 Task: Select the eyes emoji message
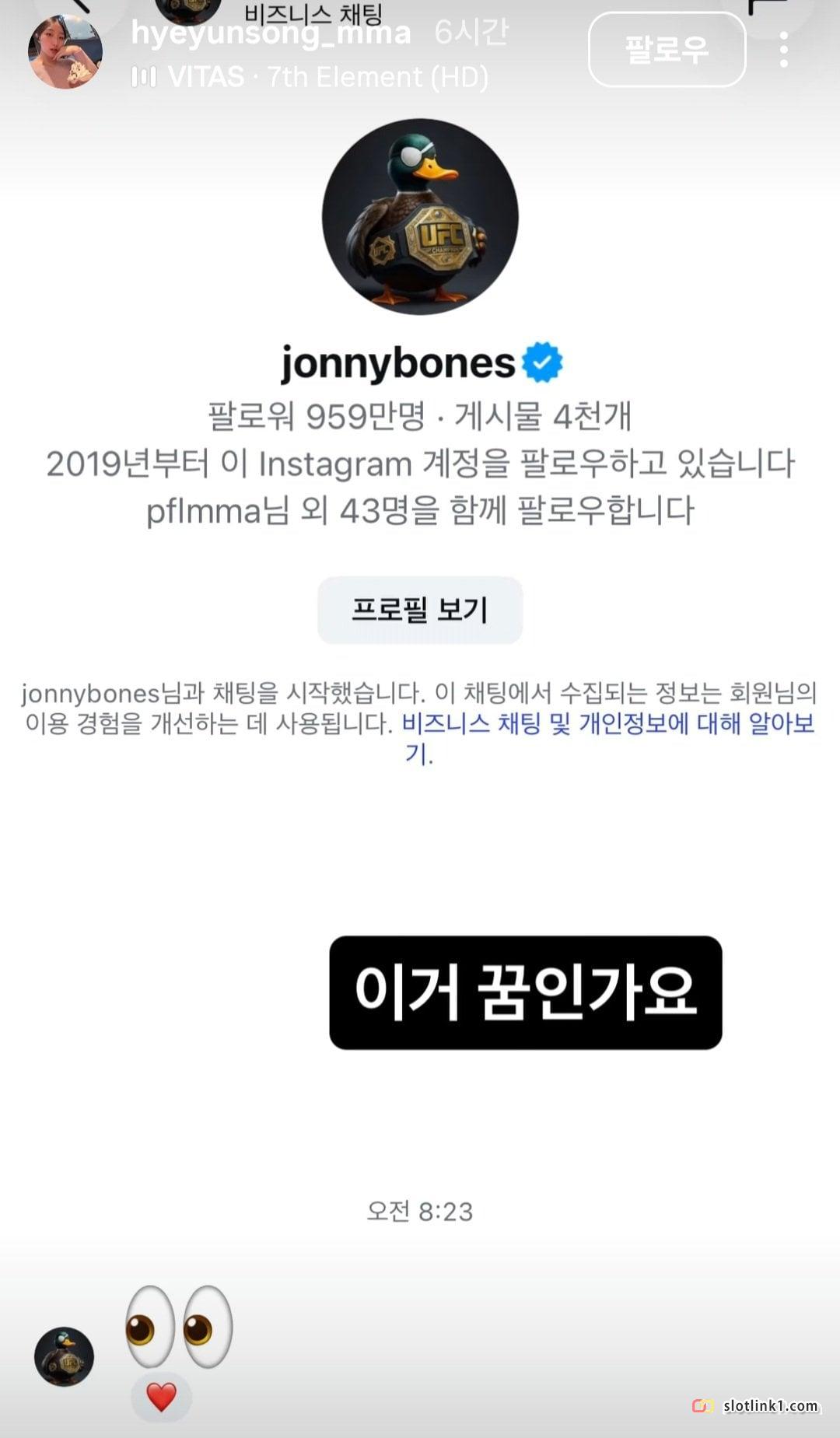point(179,1327)
